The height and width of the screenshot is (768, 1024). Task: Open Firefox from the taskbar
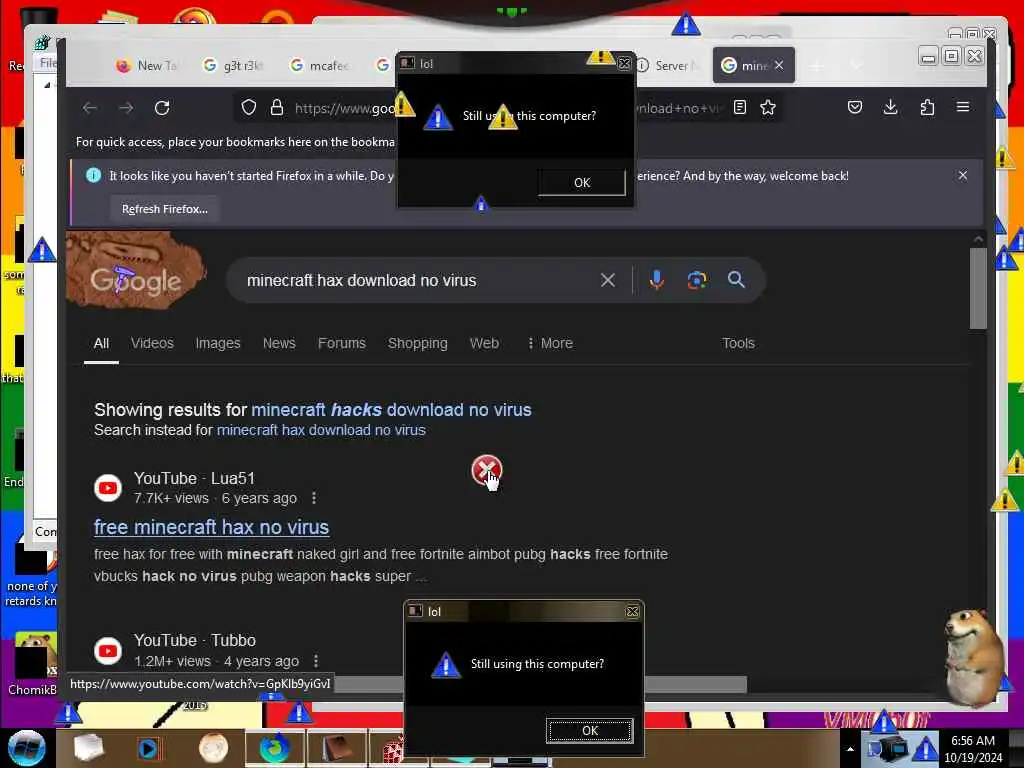point(274,748)
